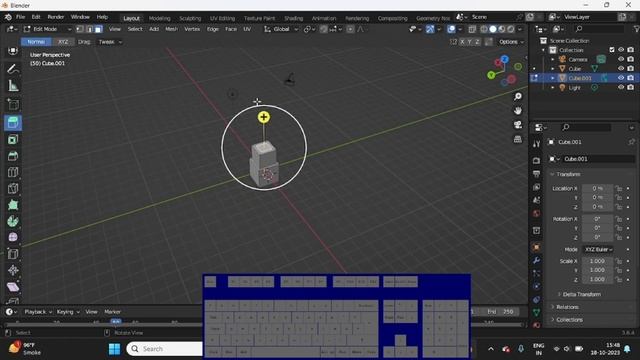
Task: Click the Scale X value field
Action: pos(598,261)
